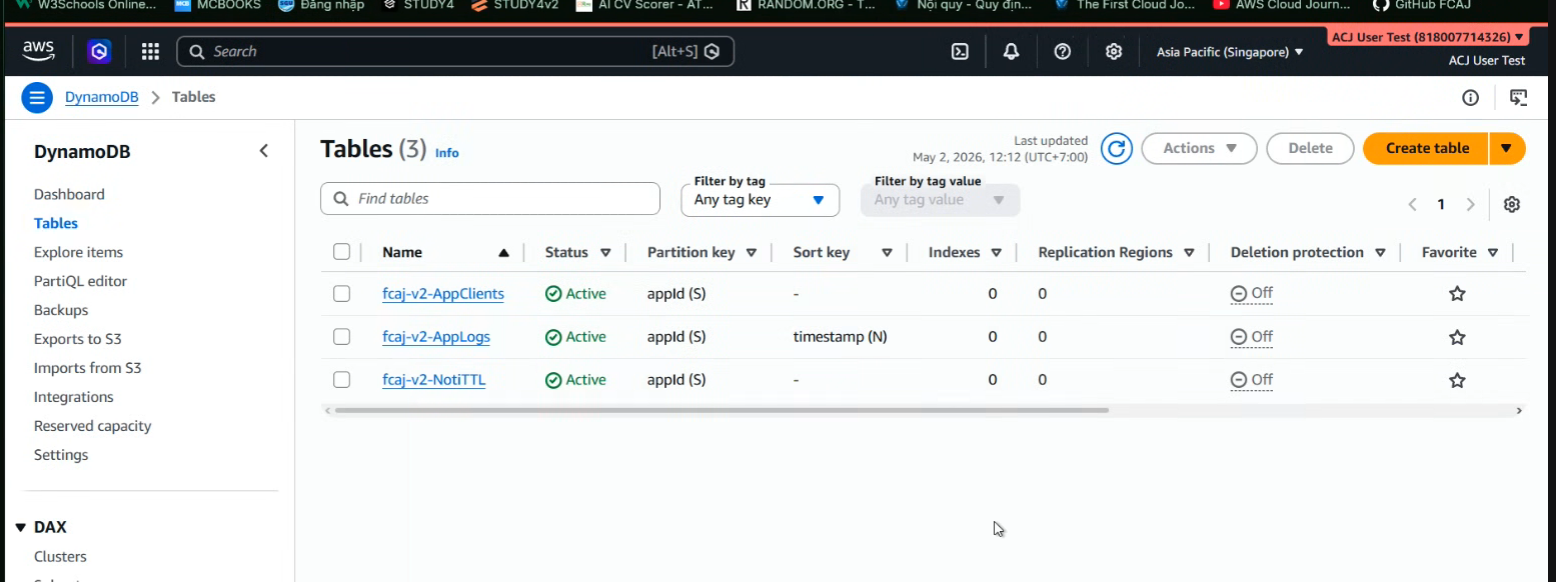Viewport: 1556px width, 582px height.
Task: Click AppLogs row Deletion protection Off
Action: (1252, 337)
